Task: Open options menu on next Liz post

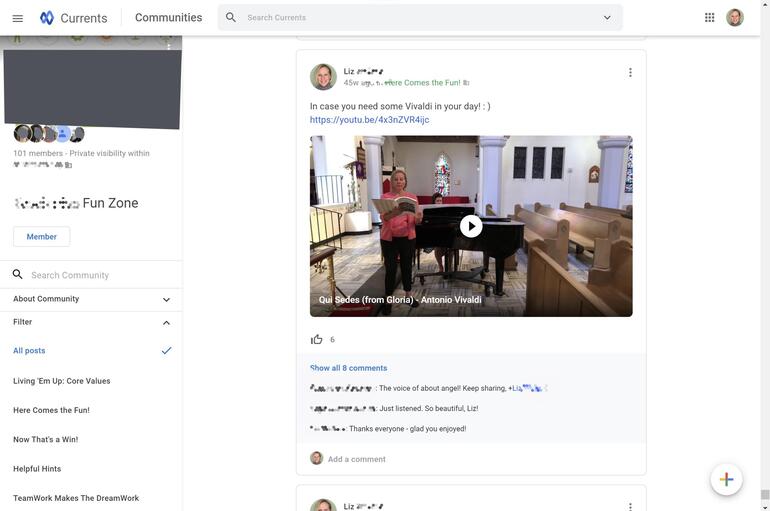Action: point(630,506)
